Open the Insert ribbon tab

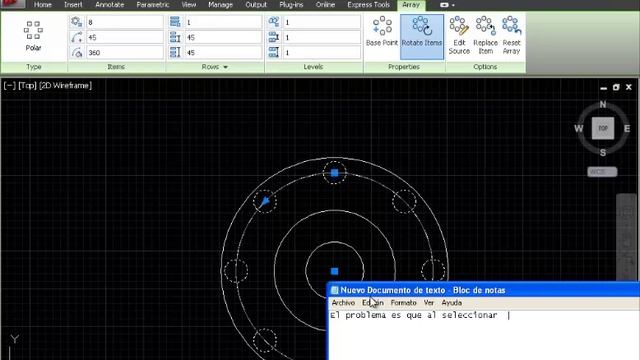click(x=73, y=5)
